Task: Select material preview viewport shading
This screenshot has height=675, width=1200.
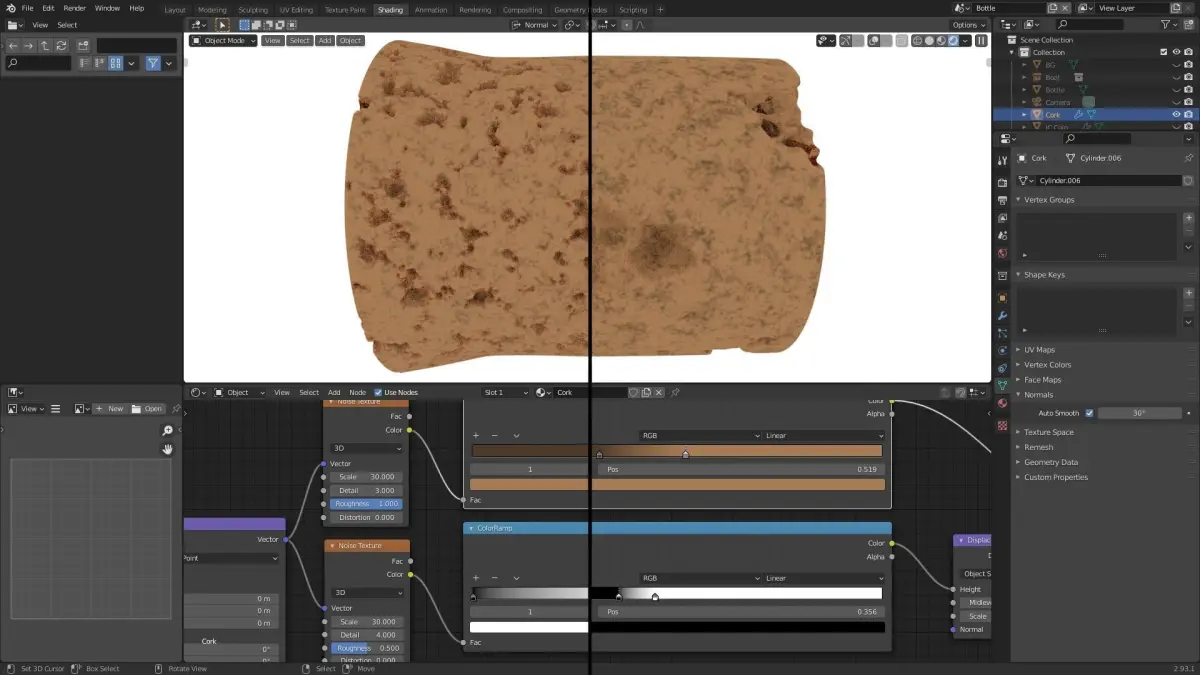Action: tap(941, 41)
